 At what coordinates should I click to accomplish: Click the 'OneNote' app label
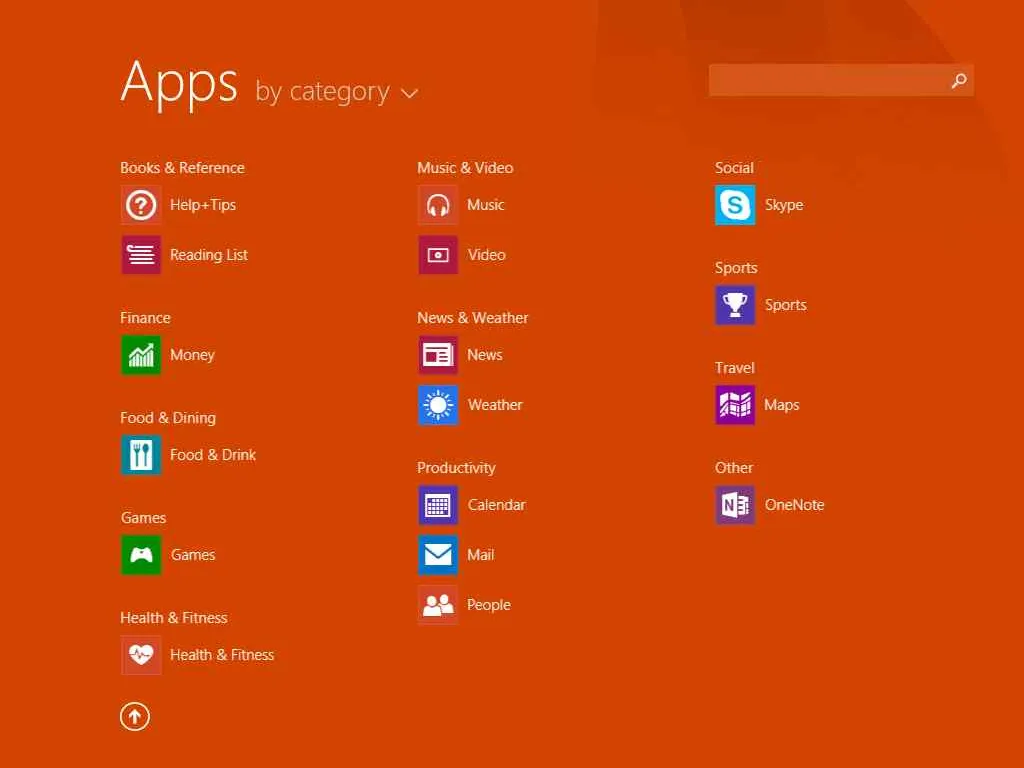coord(794,505)
